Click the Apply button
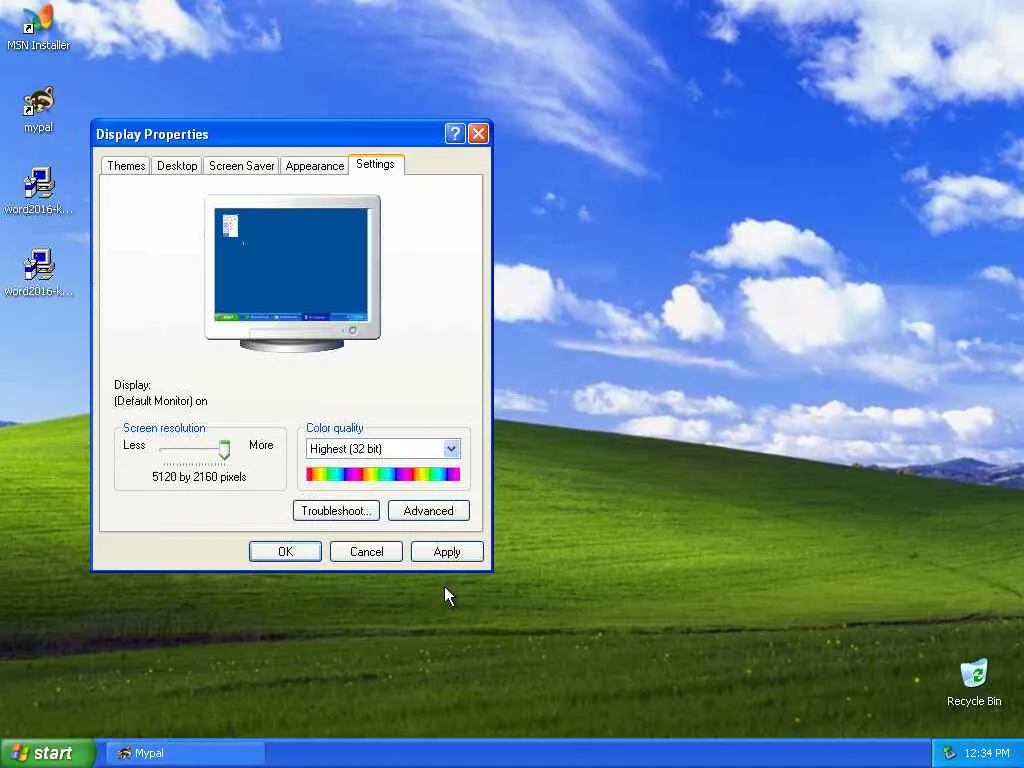 (447, 552)
